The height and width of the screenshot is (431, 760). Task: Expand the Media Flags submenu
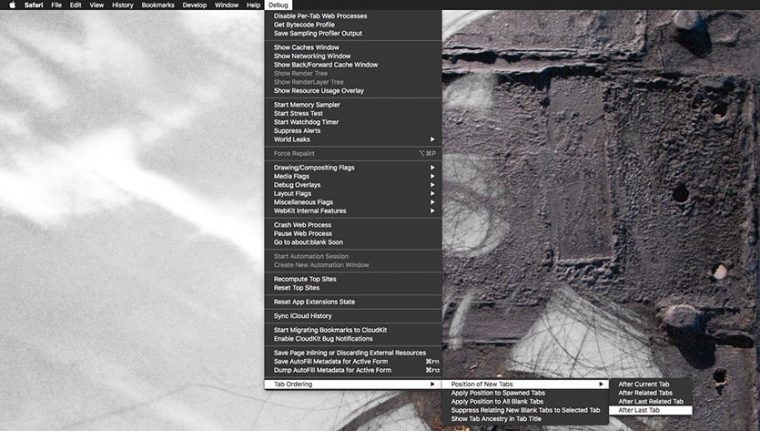353,176
